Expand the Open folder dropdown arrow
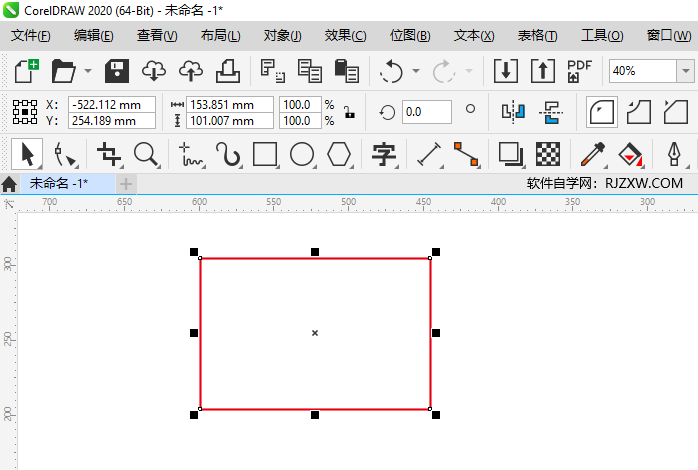Screen dimensions: 698x470 [88, 71]
